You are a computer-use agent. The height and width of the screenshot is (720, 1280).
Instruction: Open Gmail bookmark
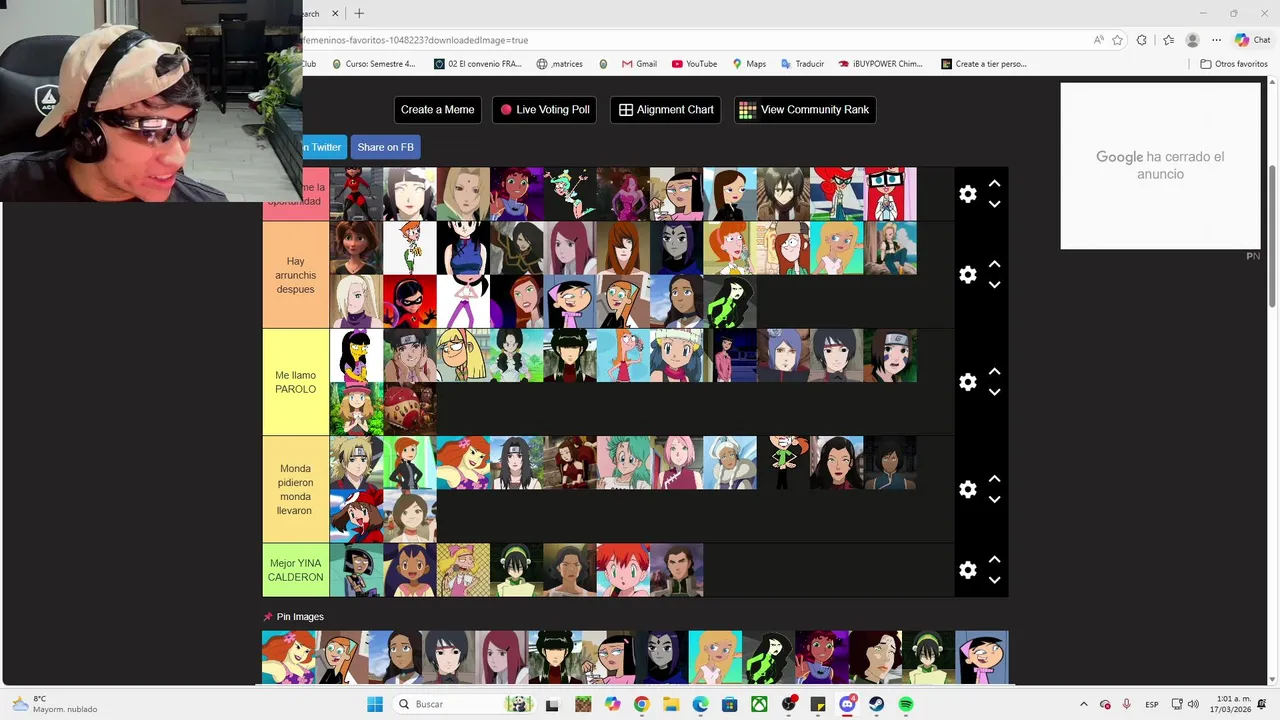point(639,64)
